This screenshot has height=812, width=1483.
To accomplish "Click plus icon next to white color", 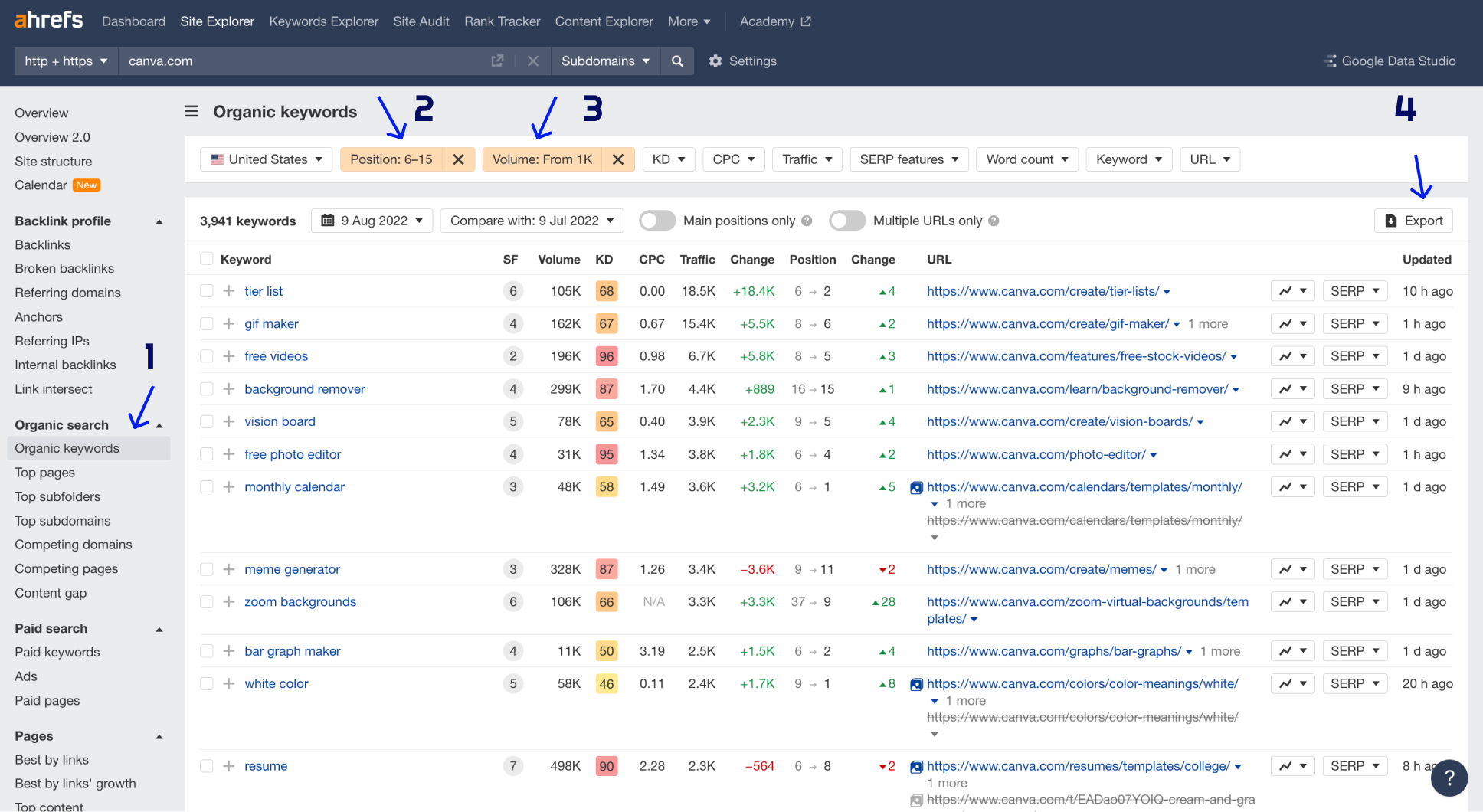I will (x=228, y=684).
